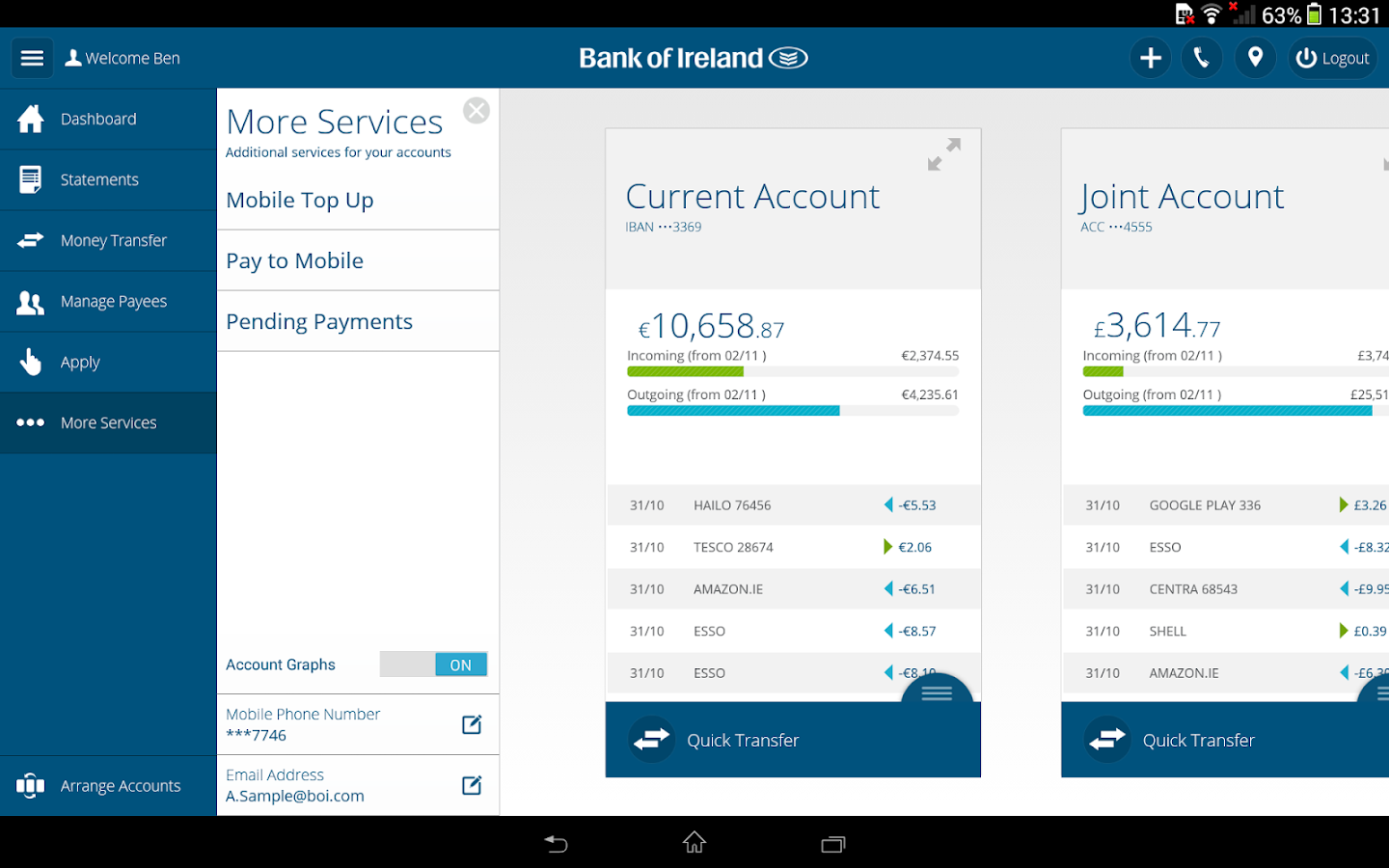Choose Apply in the sidebar
The height and width of the screenshot is (868, 1389).
pos(108,362)
